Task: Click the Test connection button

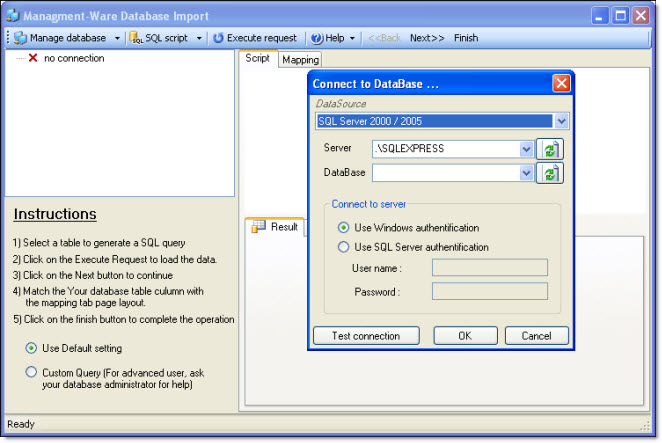Action: tap(366, 336)
